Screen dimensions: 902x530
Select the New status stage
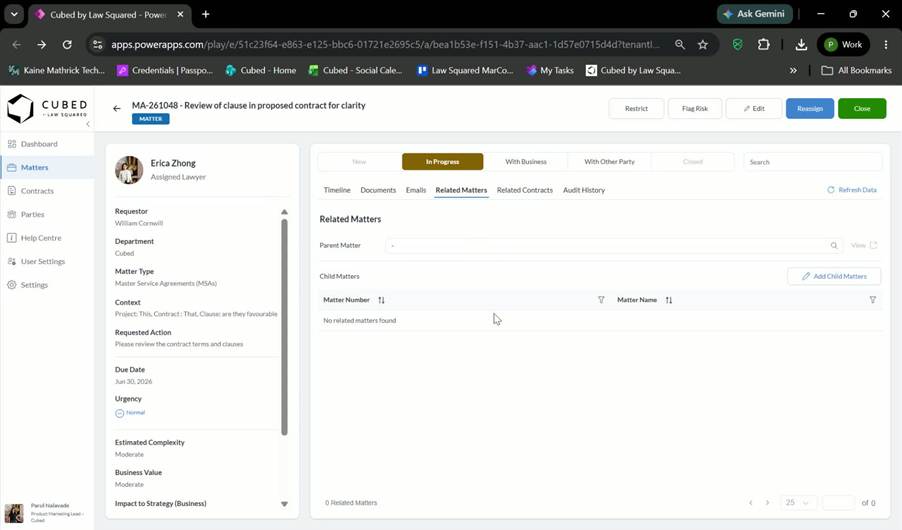[x=359, y=162]
